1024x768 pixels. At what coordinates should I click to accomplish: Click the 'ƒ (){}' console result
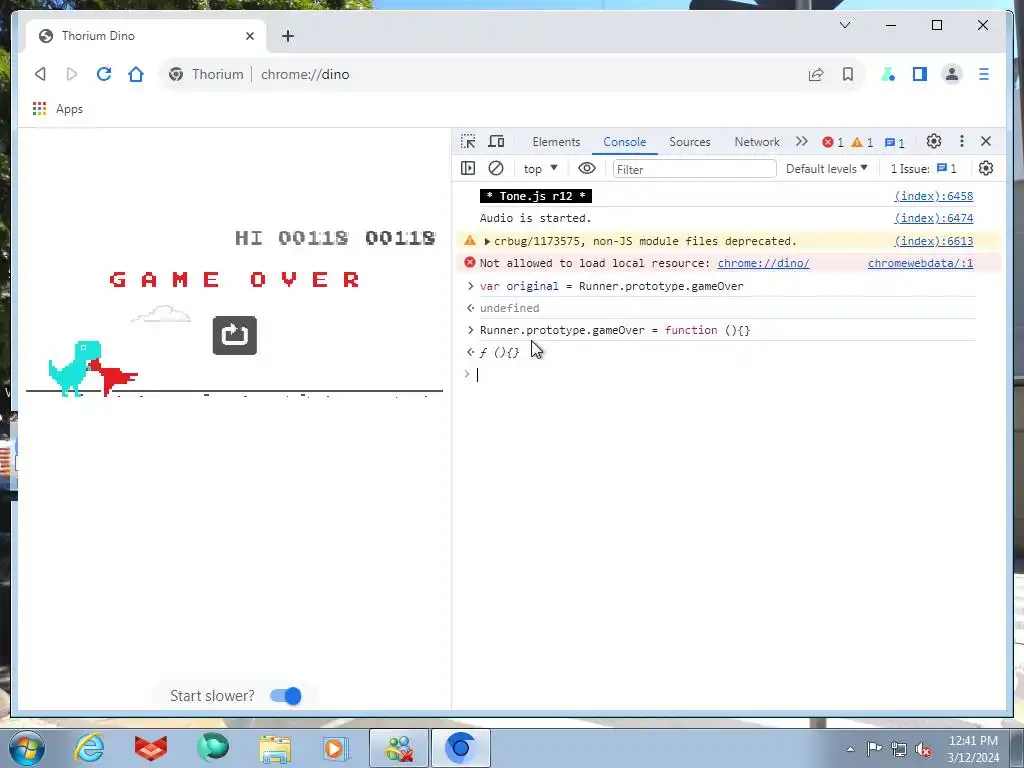(x=499, y=353)
